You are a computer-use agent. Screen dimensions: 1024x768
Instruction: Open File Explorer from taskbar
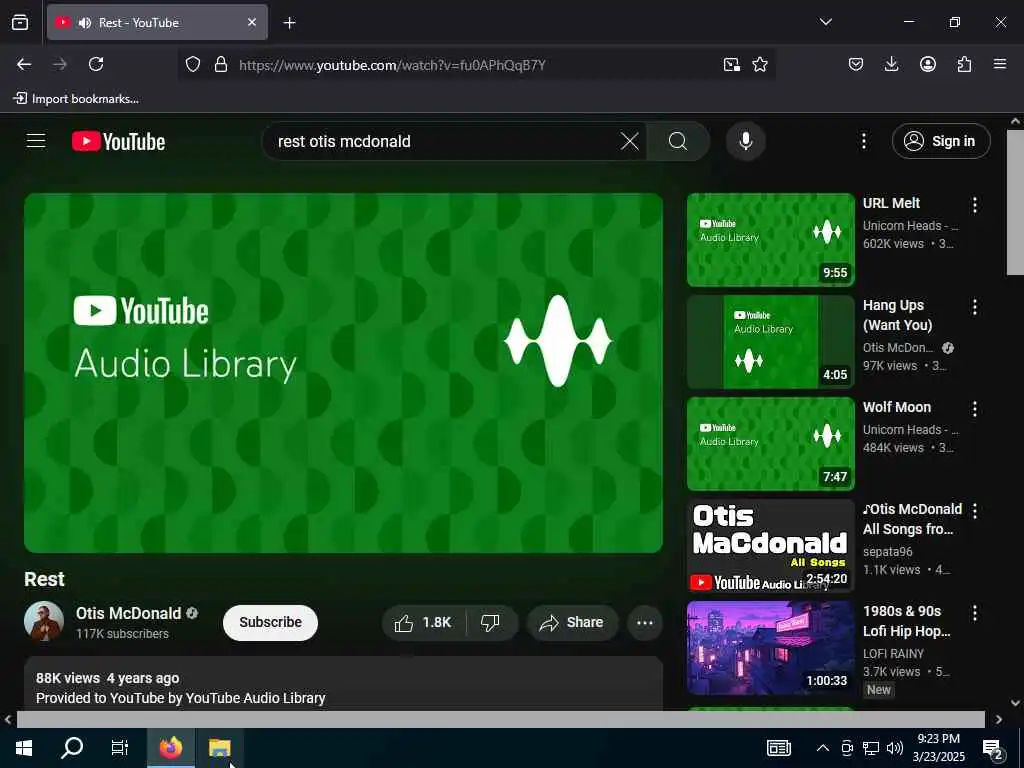tap(219, 748)
